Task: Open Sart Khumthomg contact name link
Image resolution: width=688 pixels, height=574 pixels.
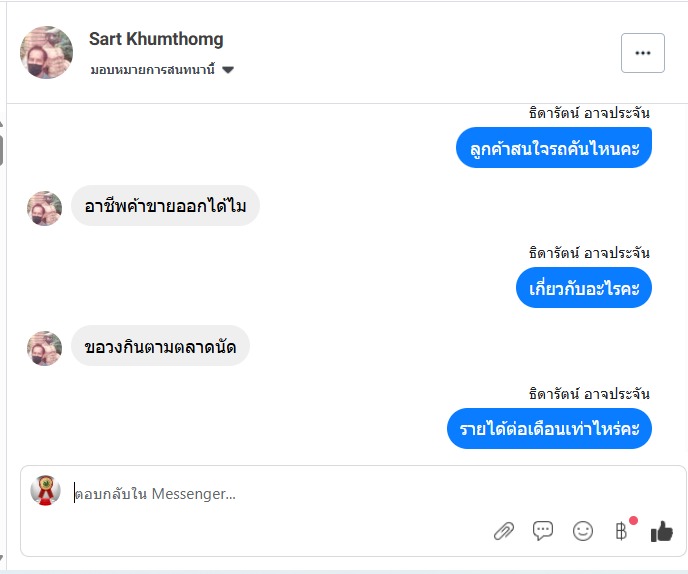Action: coord(156,39)
